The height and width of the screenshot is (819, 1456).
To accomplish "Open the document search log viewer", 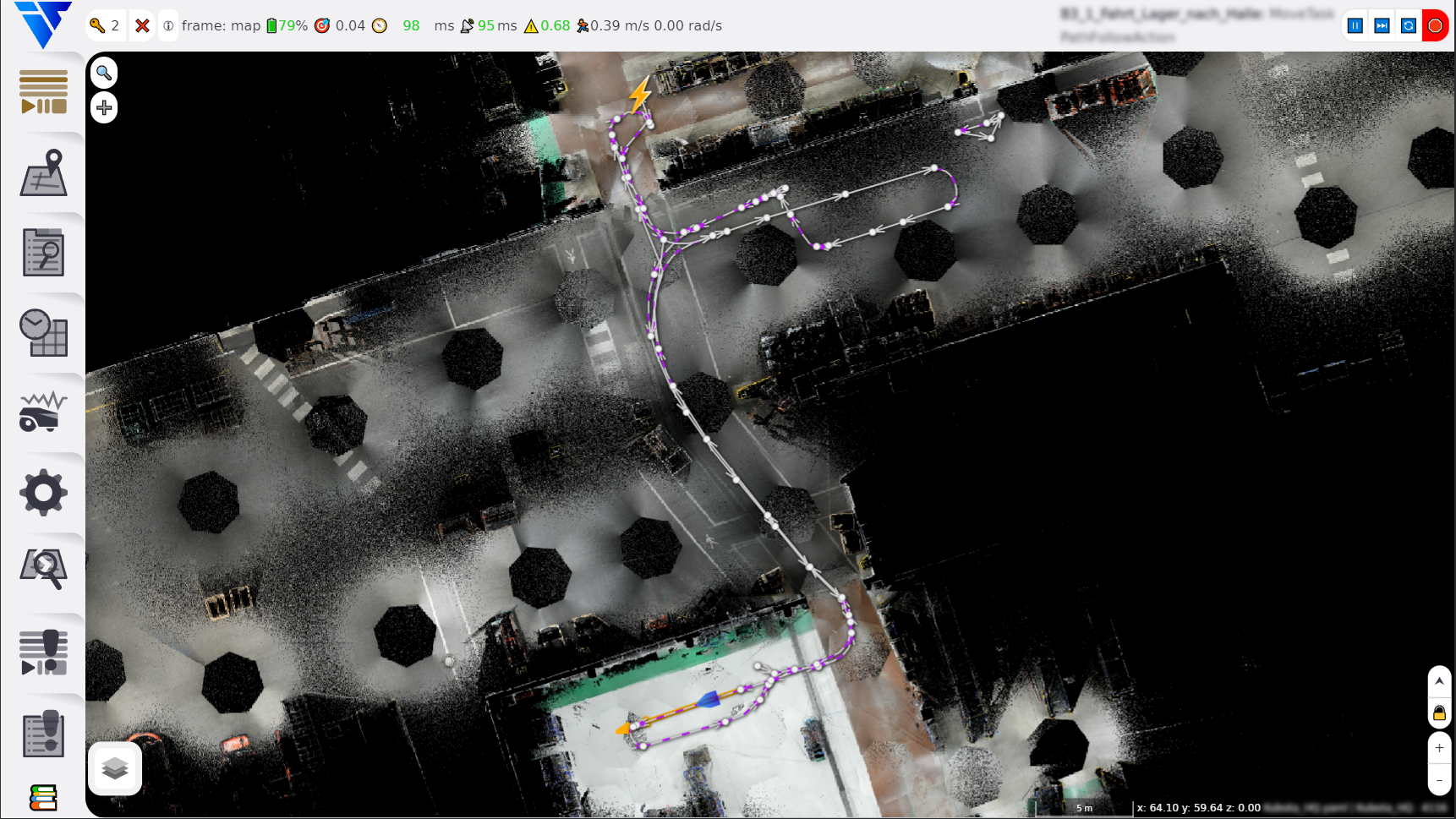I will [43, 252].
